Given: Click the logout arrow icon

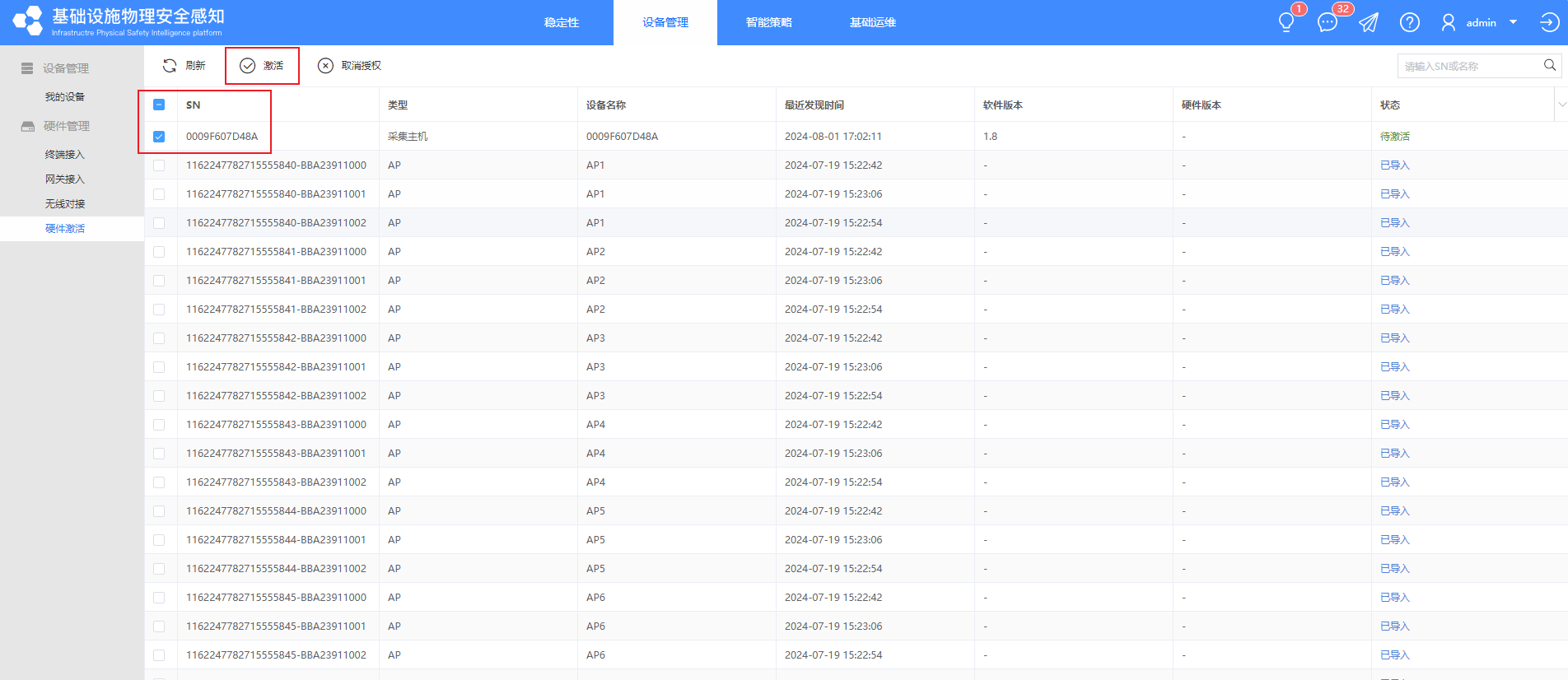Looking at the screenshot, I should coord(1549,22).
